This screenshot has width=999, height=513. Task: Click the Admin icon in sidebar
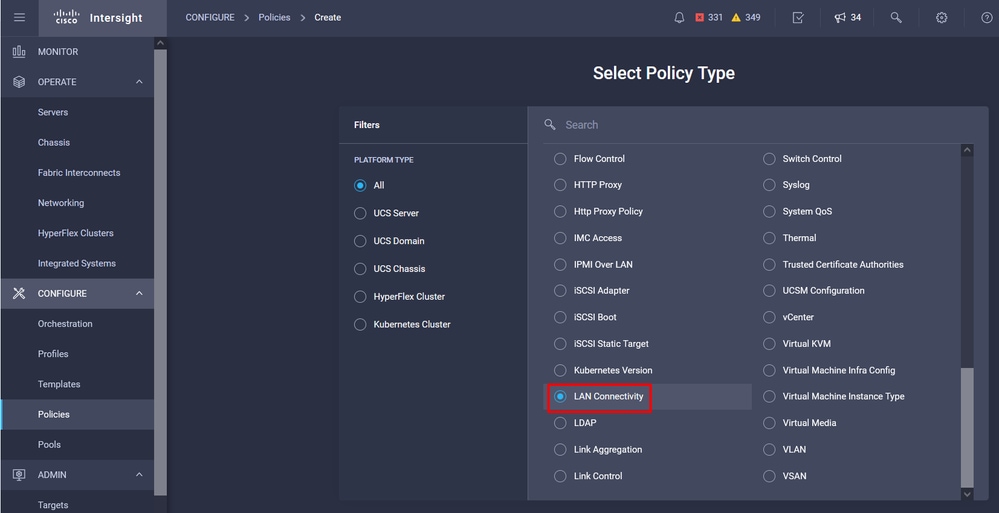(19, 475)
